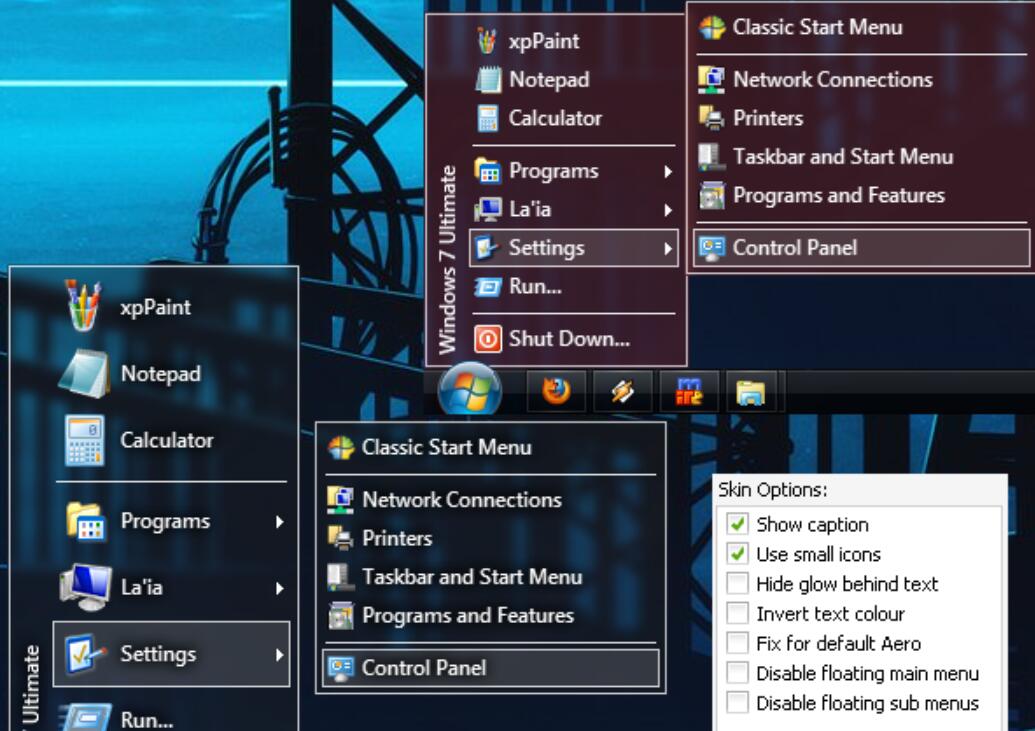Expand Settings arrow in the maroon menu
The height and width of the screenshot is (731, 1035).
(667, 248)
